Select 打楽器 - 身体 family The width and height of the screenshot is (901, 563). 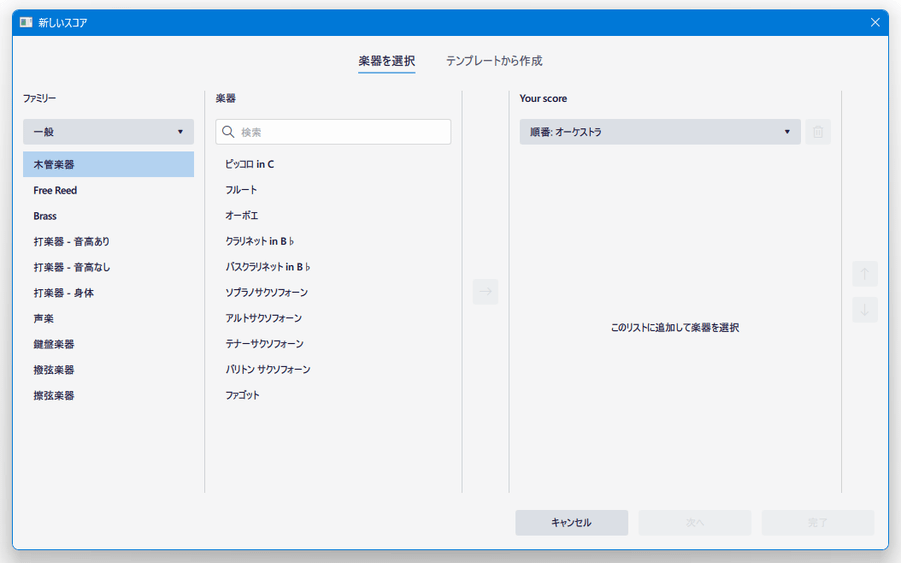tap(109, 293)
